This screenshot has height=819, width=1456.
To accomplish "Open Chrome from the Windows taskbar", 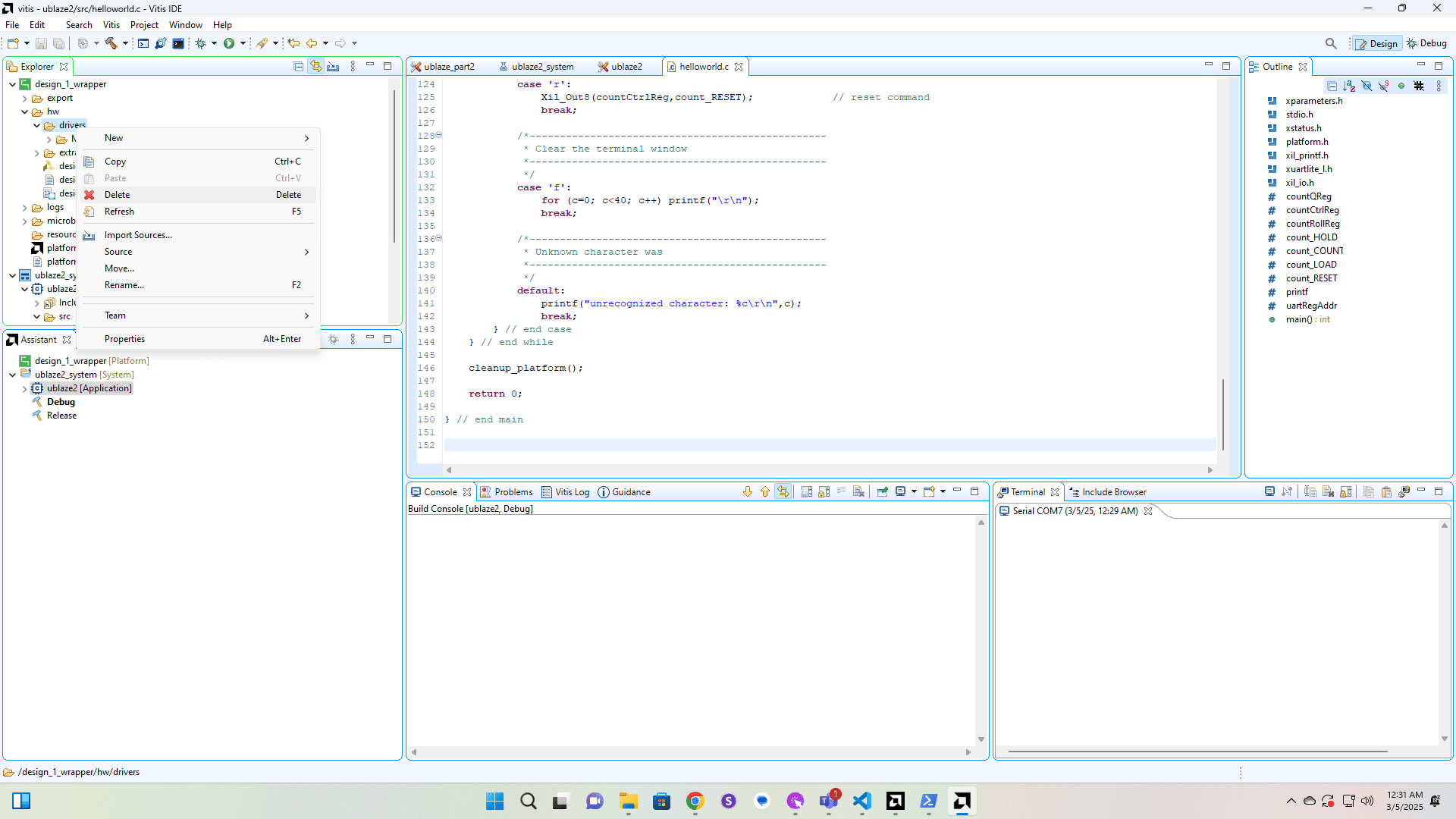I will (695, 801).
